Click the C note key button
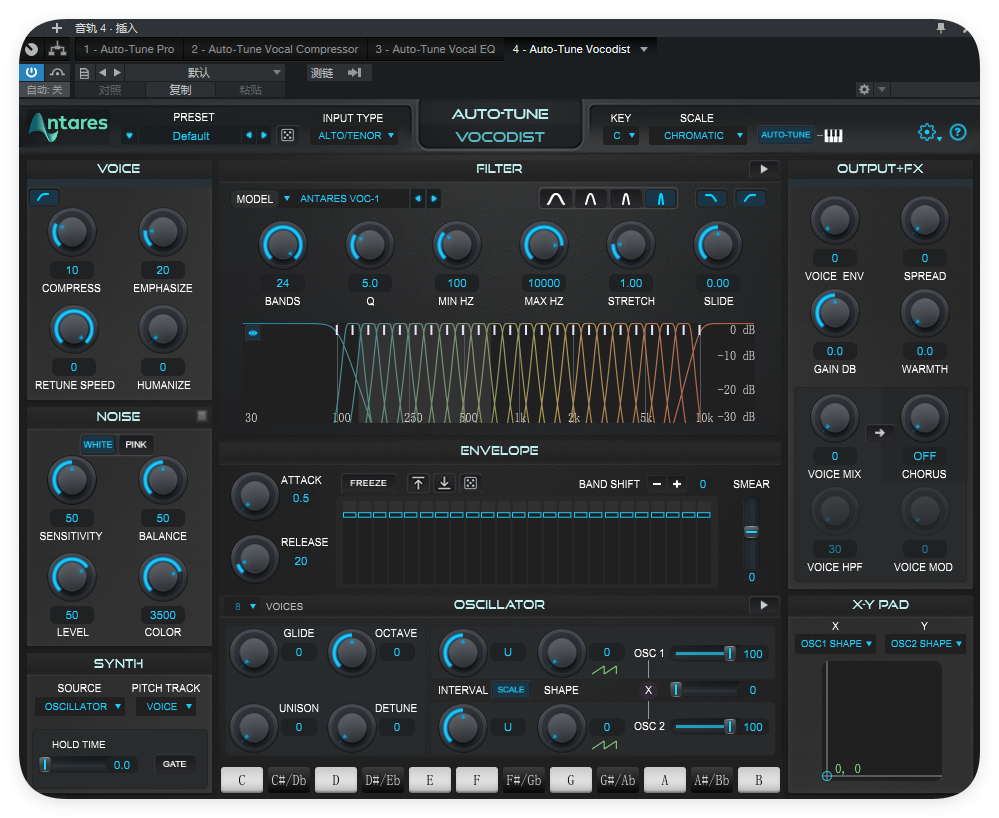Viewport: 999px width, 818px height. tap(241, 780)
